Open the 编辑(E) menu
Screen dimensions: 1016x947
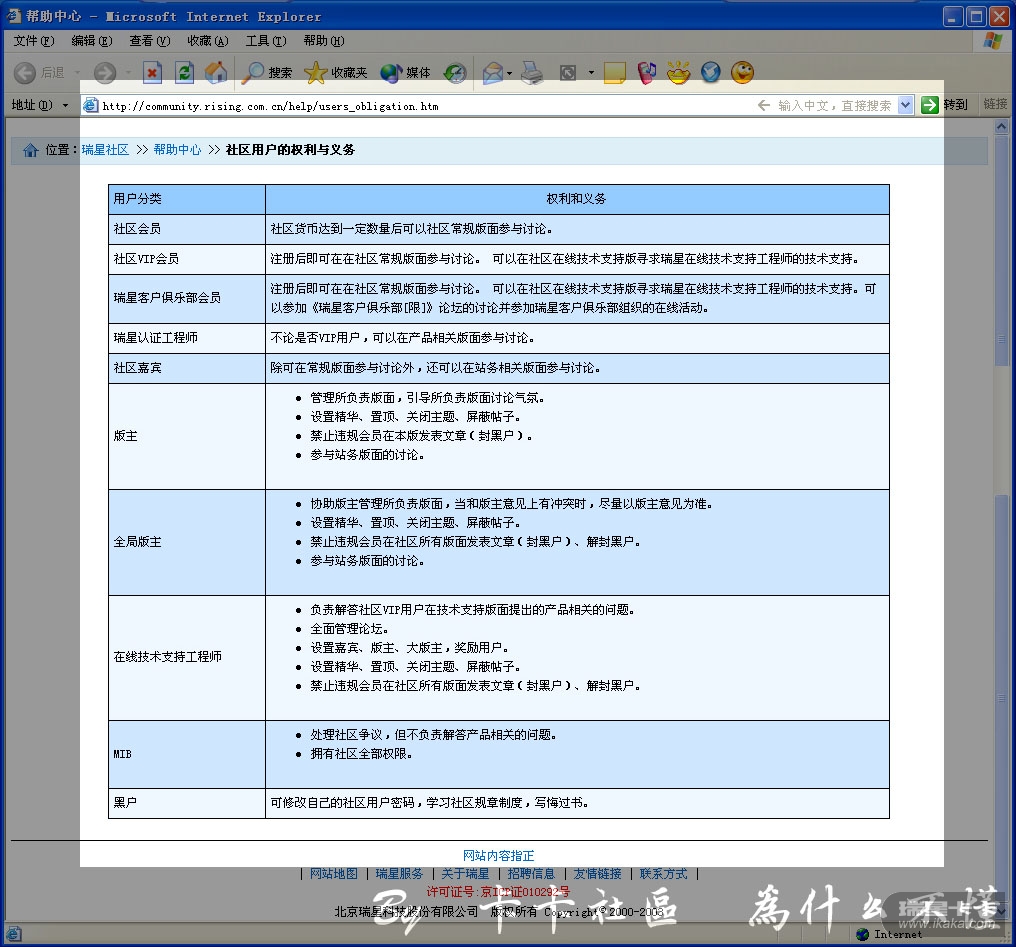point(92,41)
